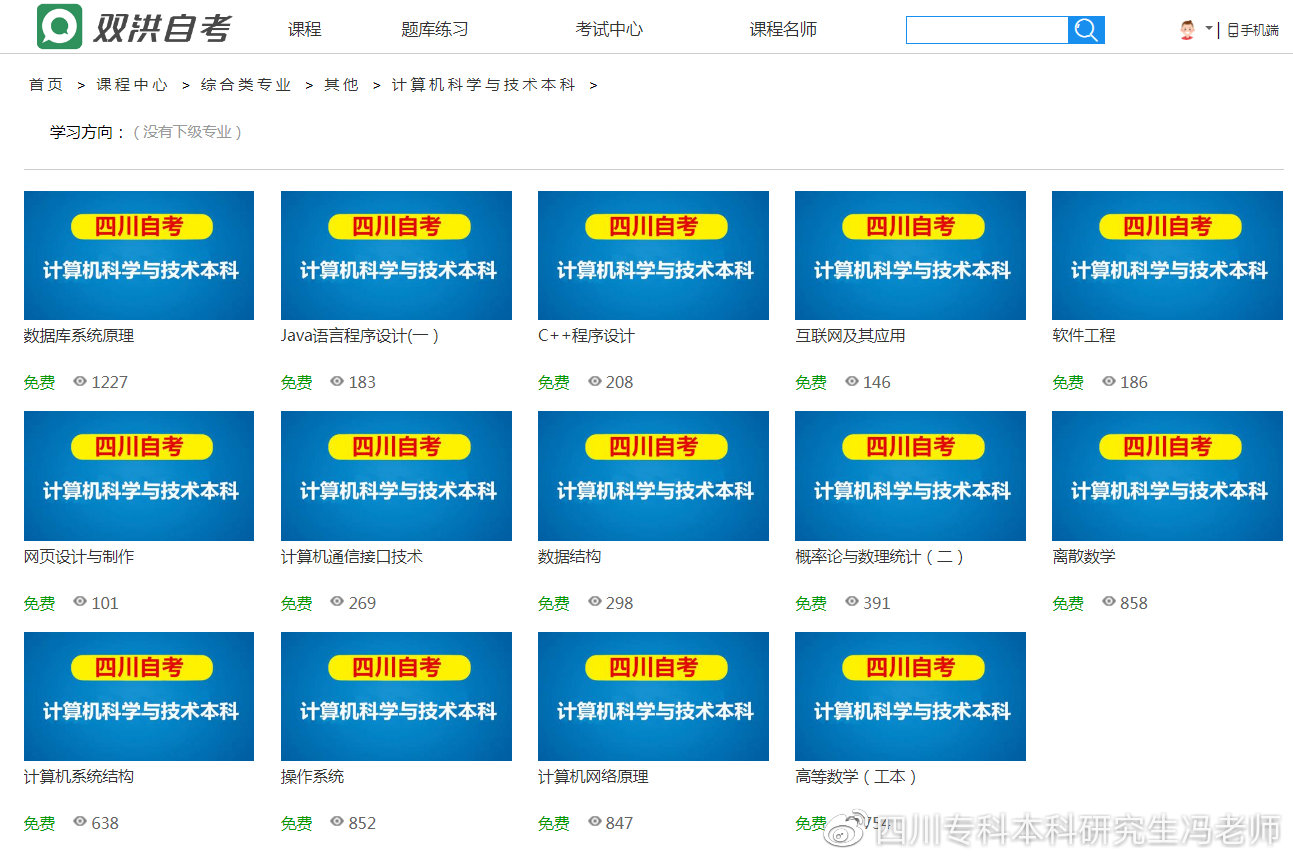Open 课程中心 from the breadcrumb
Viewport: 1293px width, 861px height.
point(132,85)
